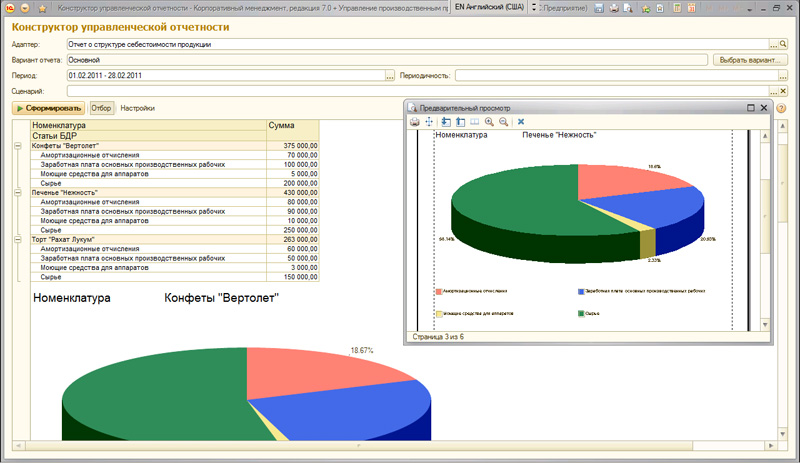Viewport: 800px width, 463px height.
Task: Click the red Амортизационные отчисления legend swatch
Action: [x=439, y=291]
